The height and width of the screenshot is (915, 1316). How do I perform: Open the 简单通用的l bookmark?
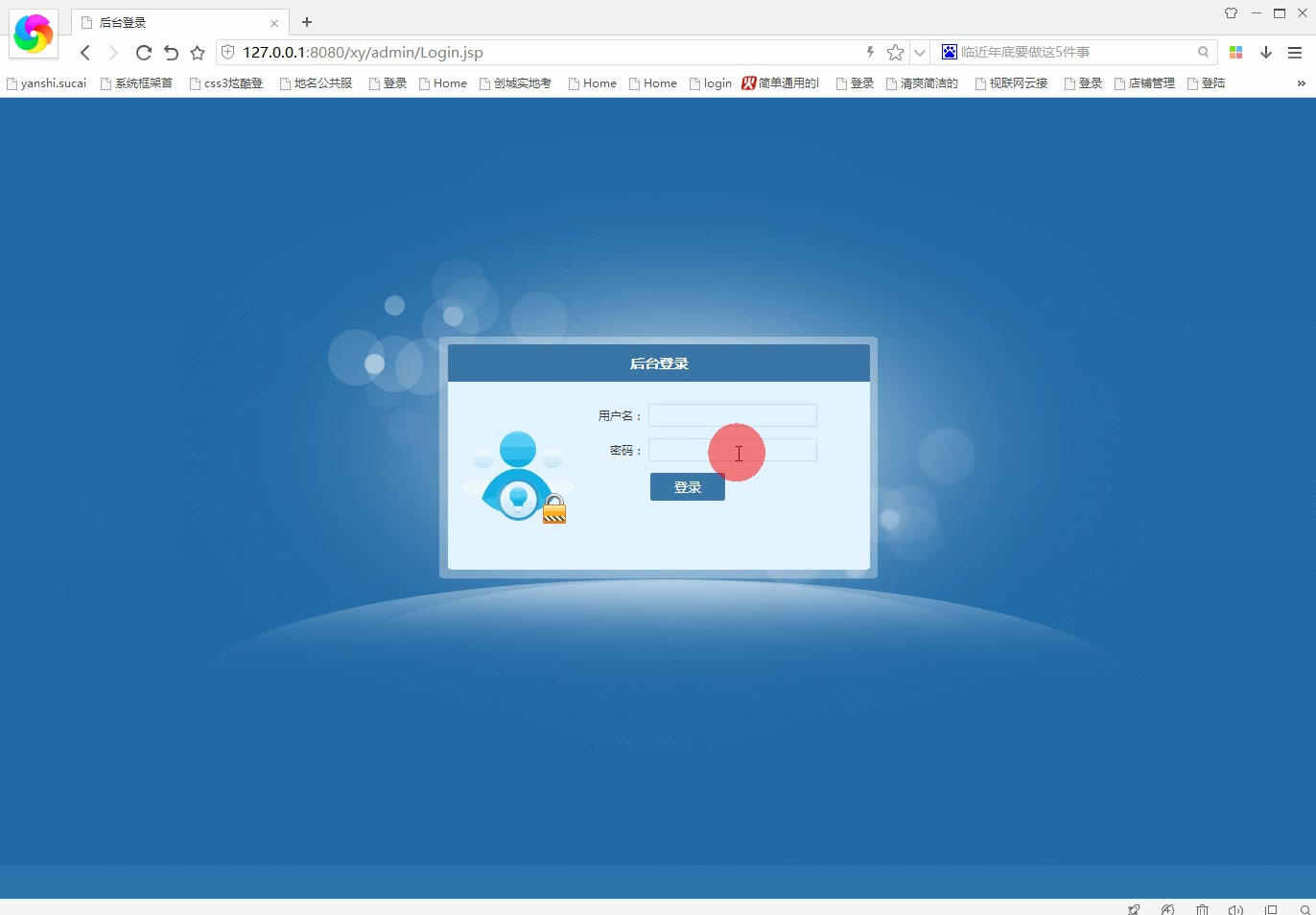781,83
